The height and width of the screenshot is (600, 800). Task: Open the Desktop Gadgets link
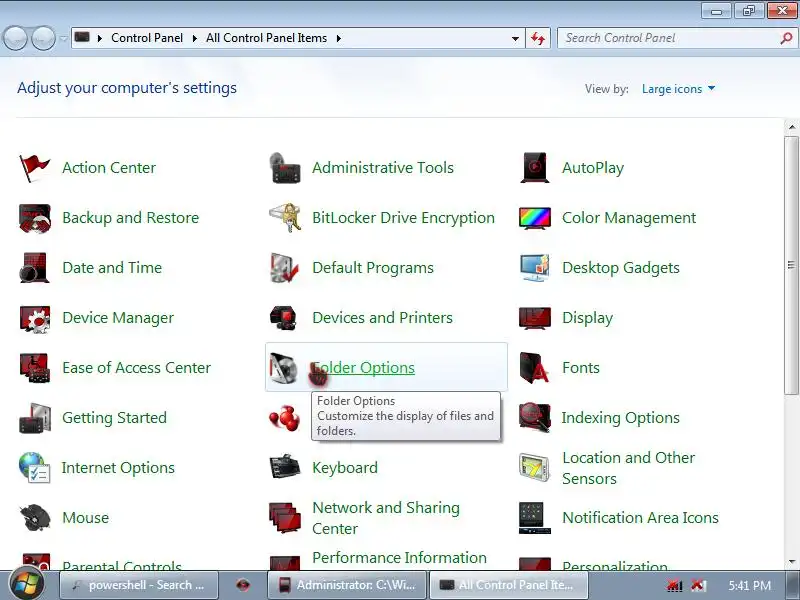pyautogui.click(x=620, y=268)
